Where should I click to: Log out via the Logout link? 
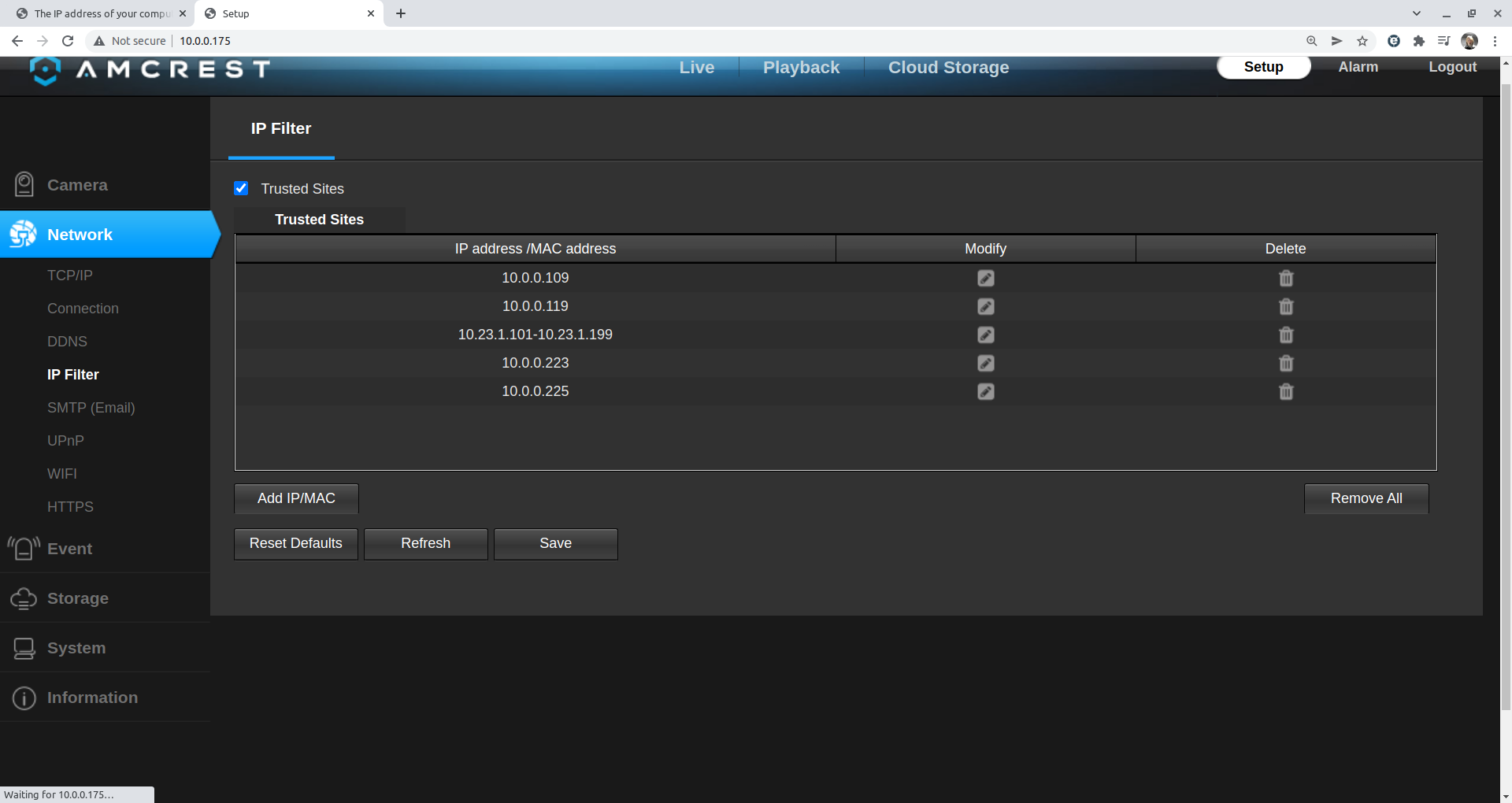1452,67
